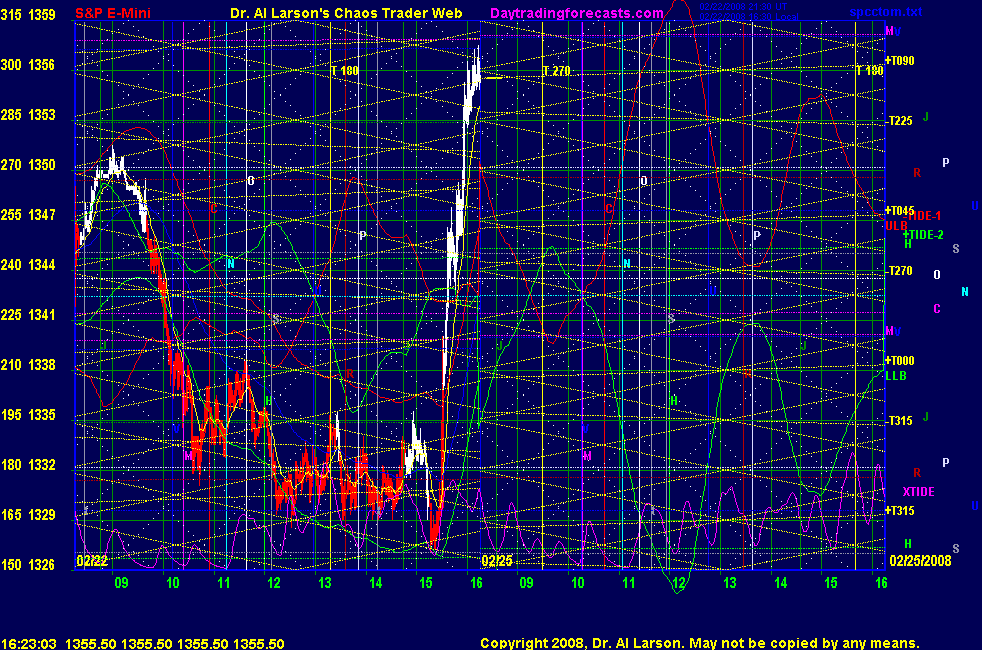The width and height of the screenshot is (982, 650).
Task: Select the Dr. Al Larson's Chaos Trader Web heading
Action: click(x=346, y=13)
